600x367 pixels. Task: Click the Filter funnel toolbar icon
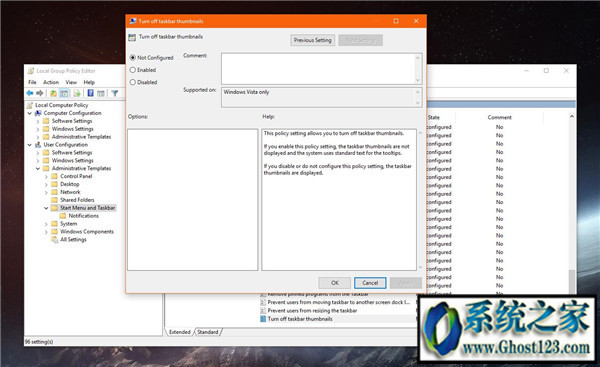pos(114,93)
